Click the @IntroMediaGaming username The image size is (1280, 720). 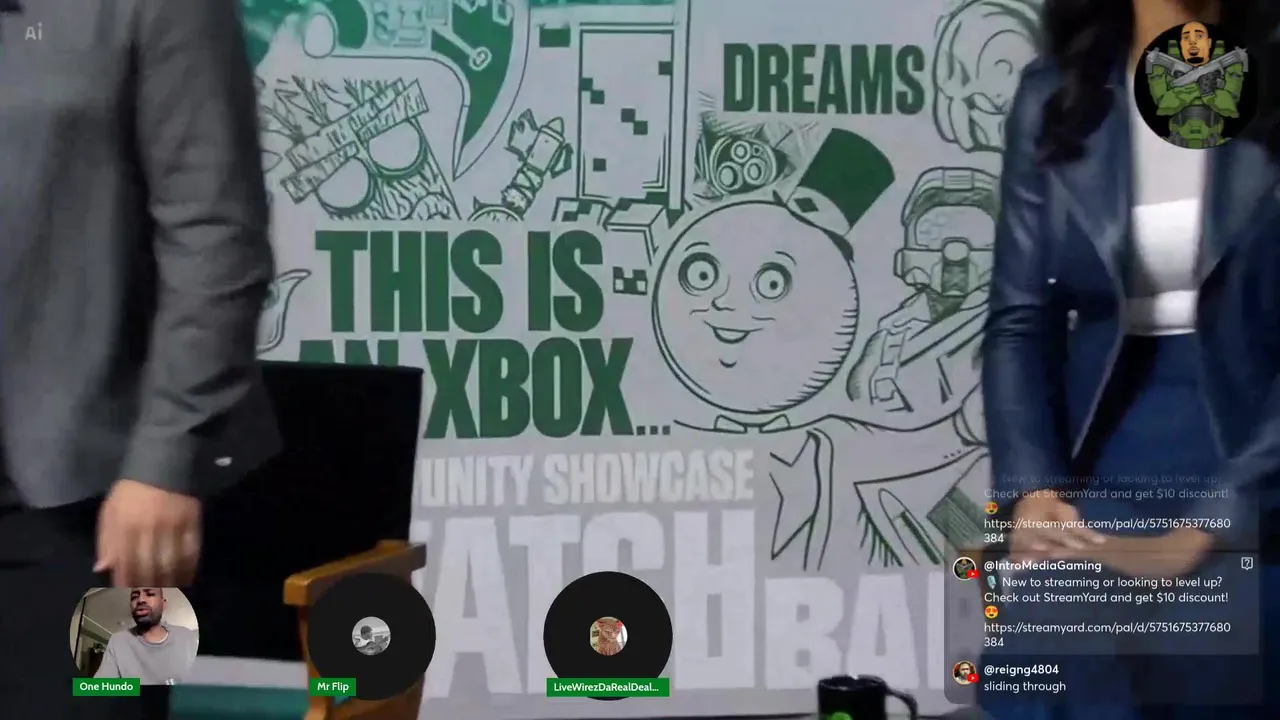(1042, 566)
